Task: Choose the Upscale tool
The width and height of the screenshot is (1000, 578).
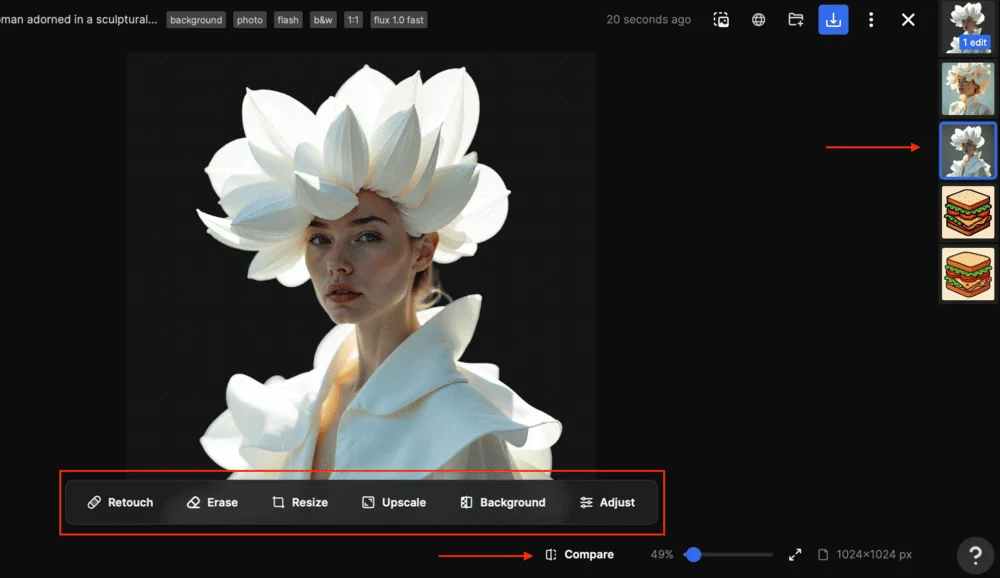Action: tap(394, 502)
